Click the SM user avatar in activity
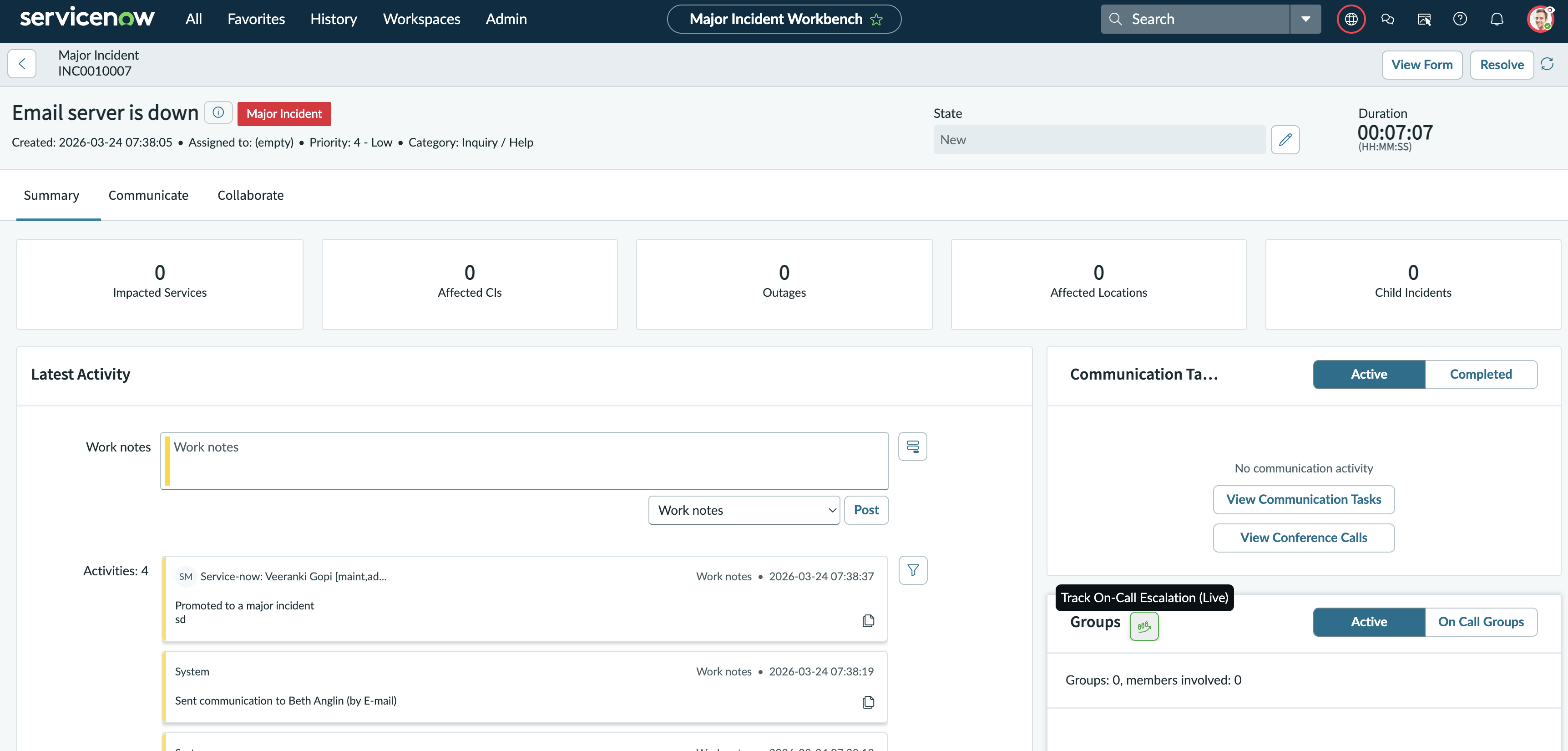 (186, 576)
